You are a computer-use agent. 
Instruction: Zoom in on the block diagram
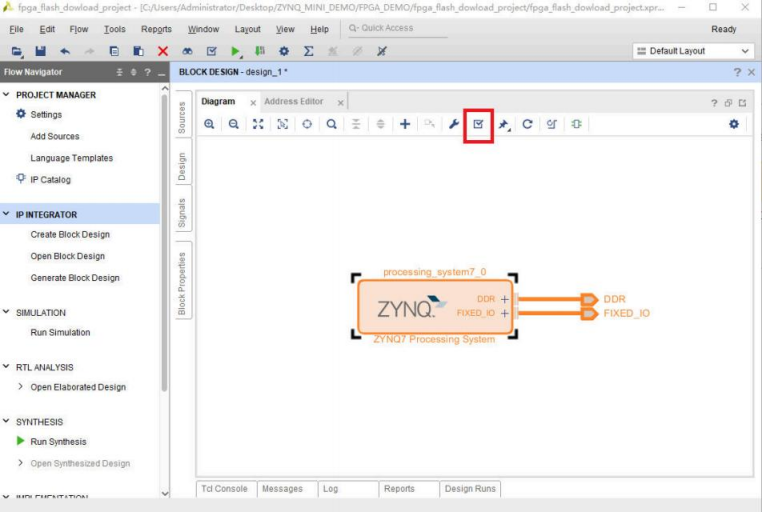tap(209, 124)
